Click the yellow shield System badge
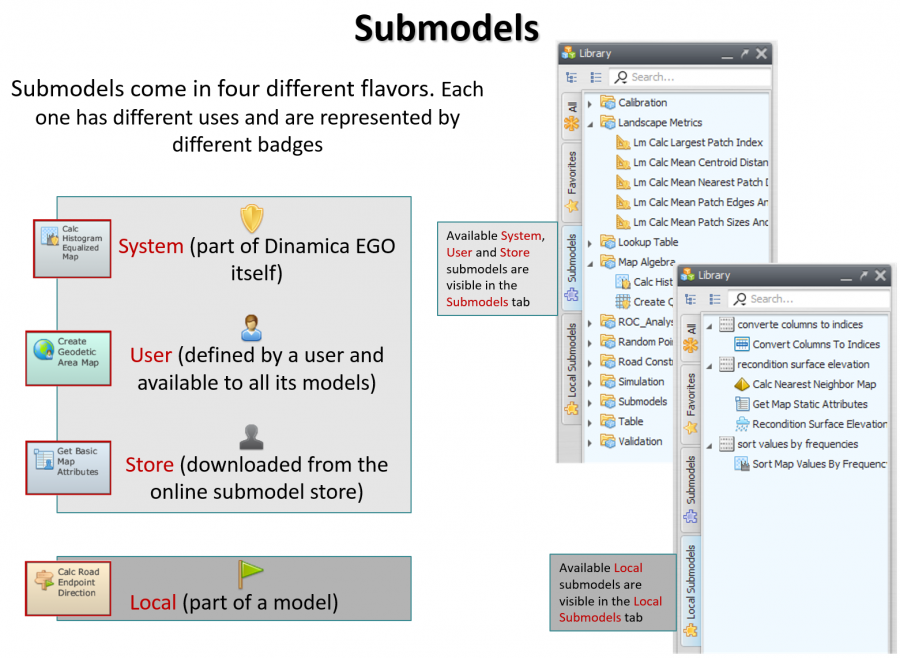The width and height of the screenshot is (900, 658). pos(251,219)
